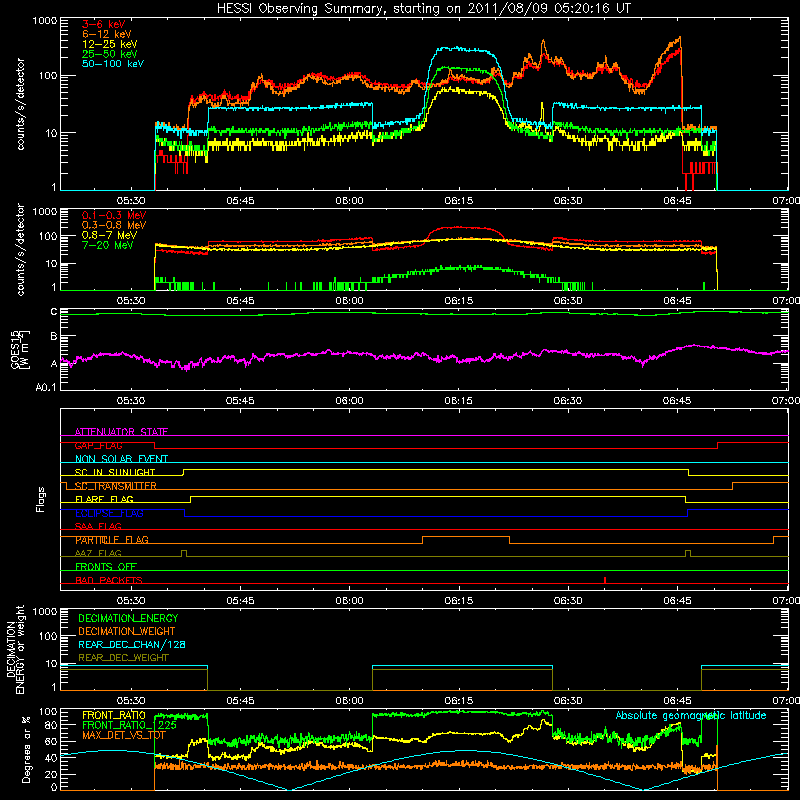Select the FRONTS_OFF flag label
This screenshot has height=800, width=800.
[106, 567]
